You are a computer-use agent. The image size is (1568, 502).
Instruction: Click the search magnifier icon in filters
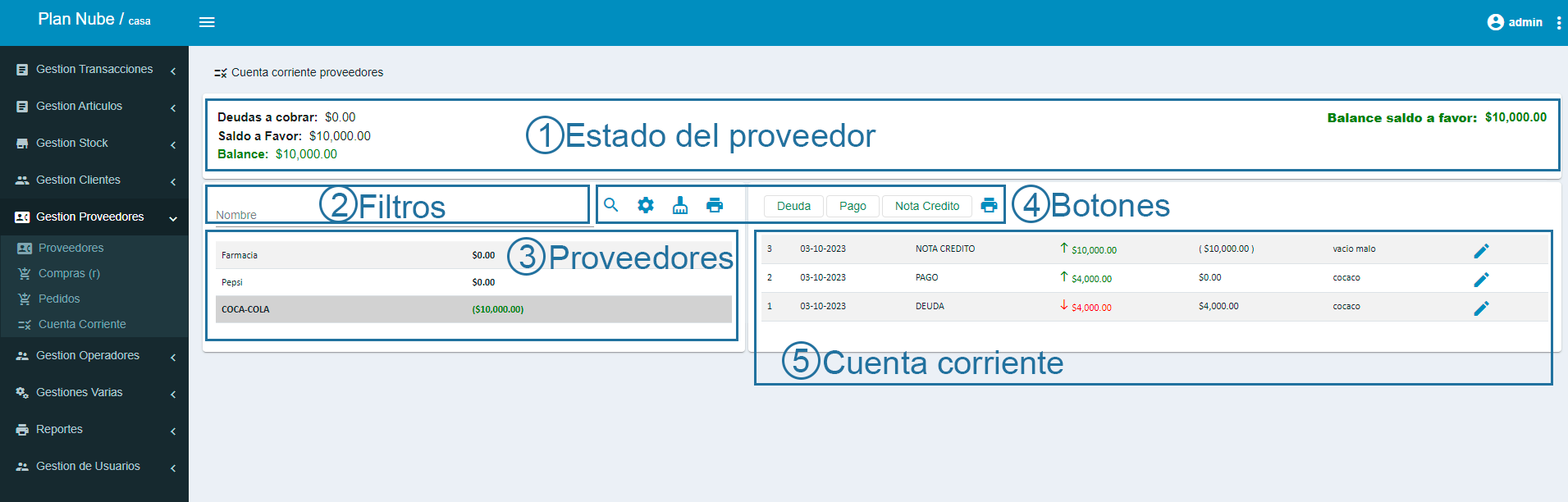pyautogui.click(x=611, y=205)
